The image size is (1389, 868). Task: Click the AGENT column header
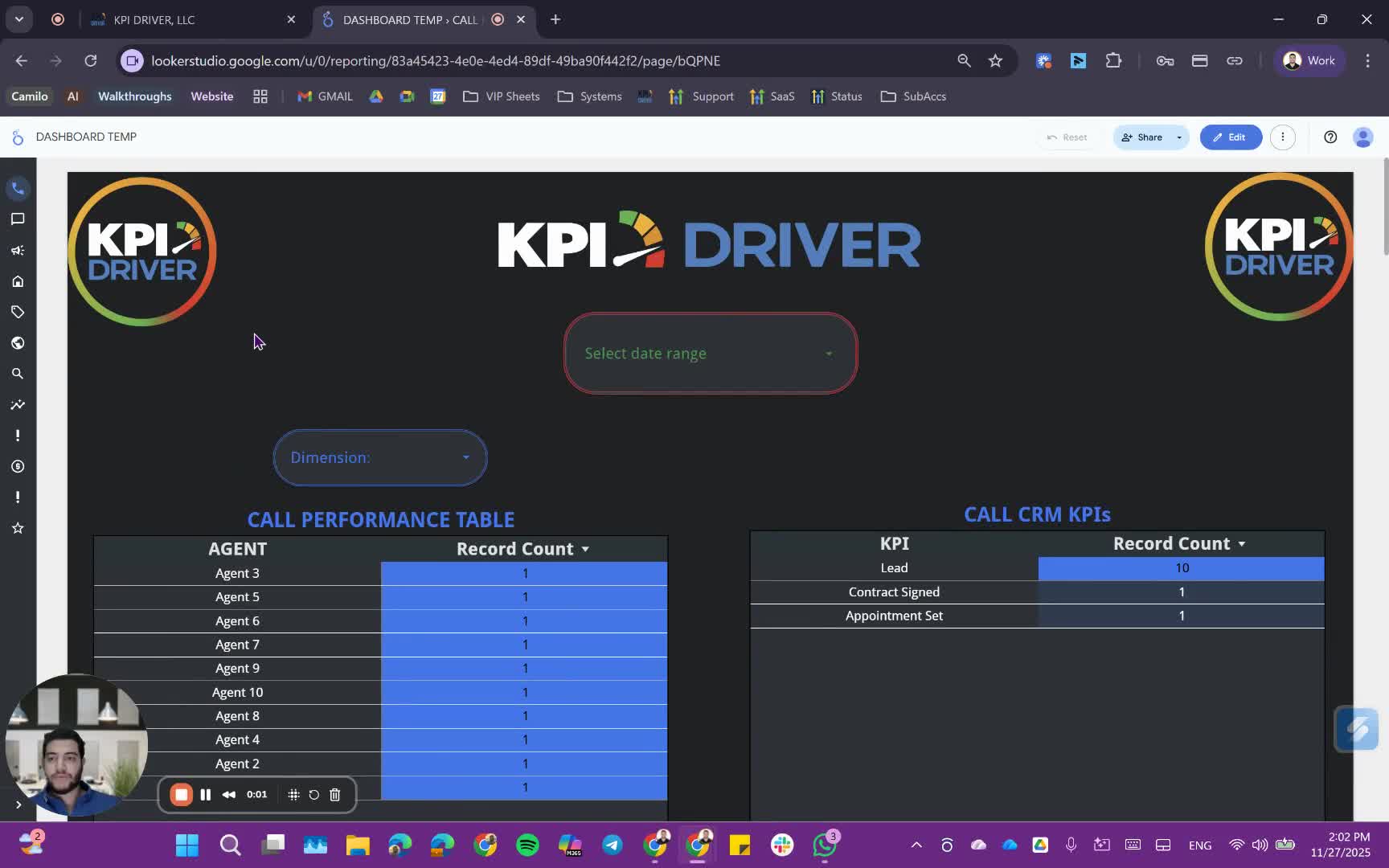coord(237,549)
